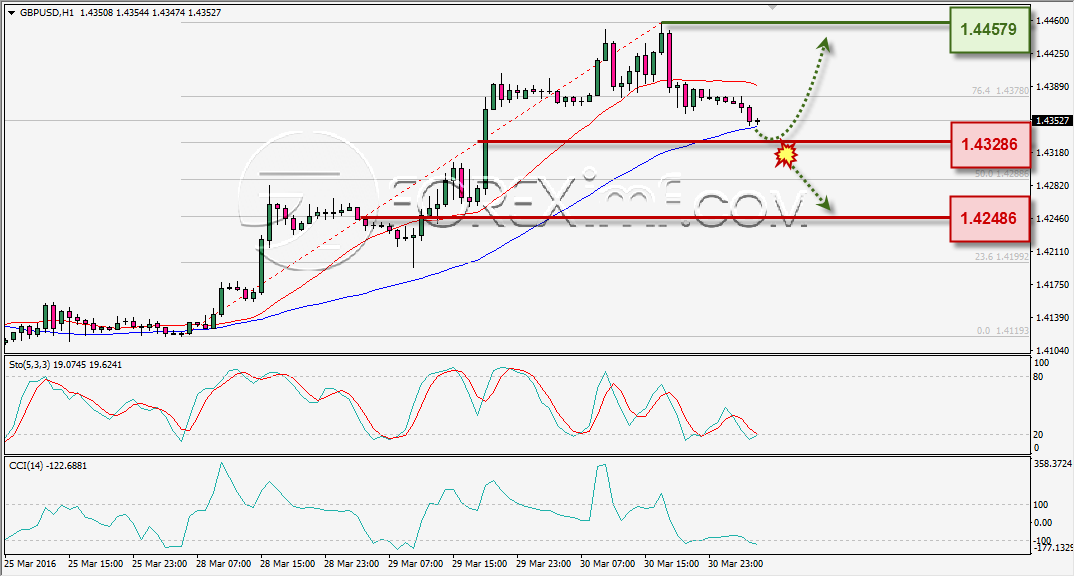
Task: Click the 28 Mar 15:00 time label
Action: tap(288, 564)
